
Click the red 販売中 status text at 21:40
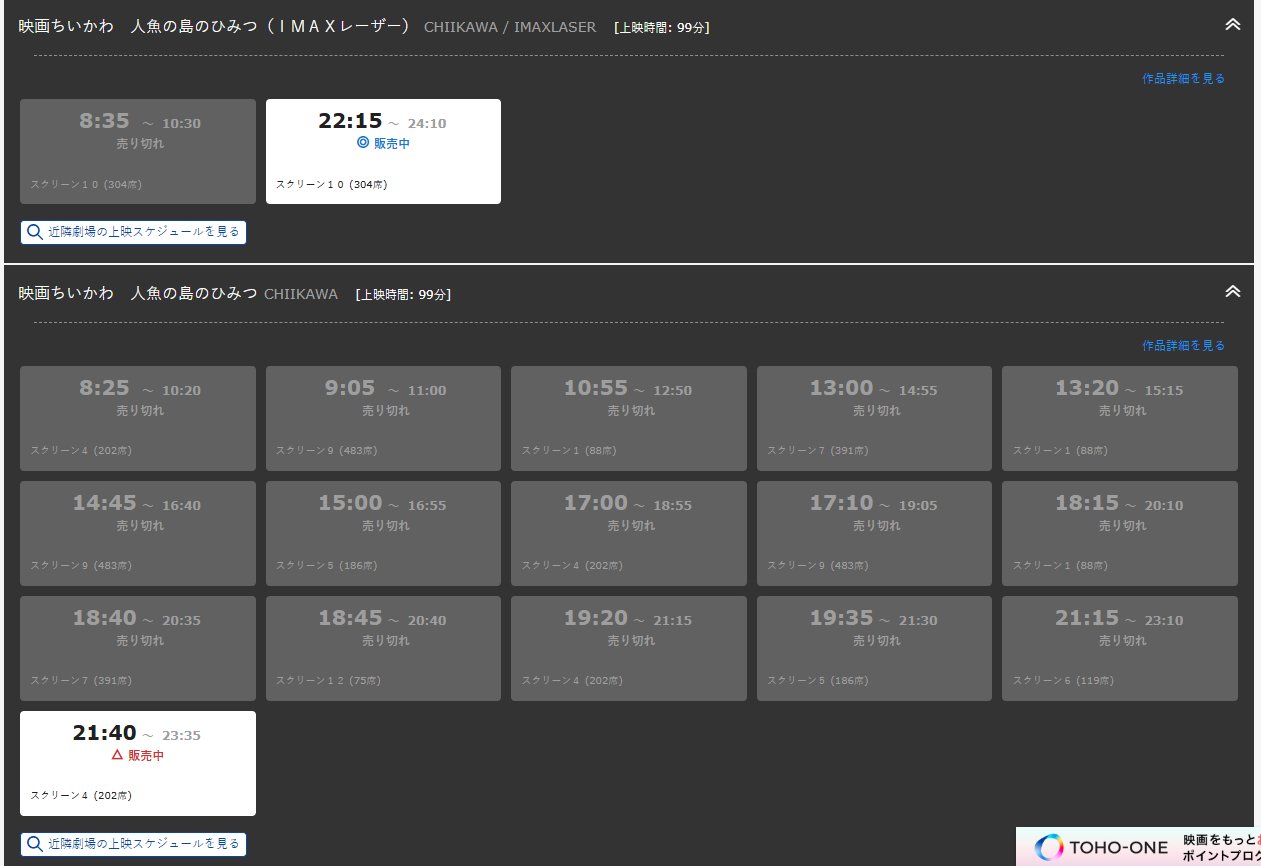[146, 755]
